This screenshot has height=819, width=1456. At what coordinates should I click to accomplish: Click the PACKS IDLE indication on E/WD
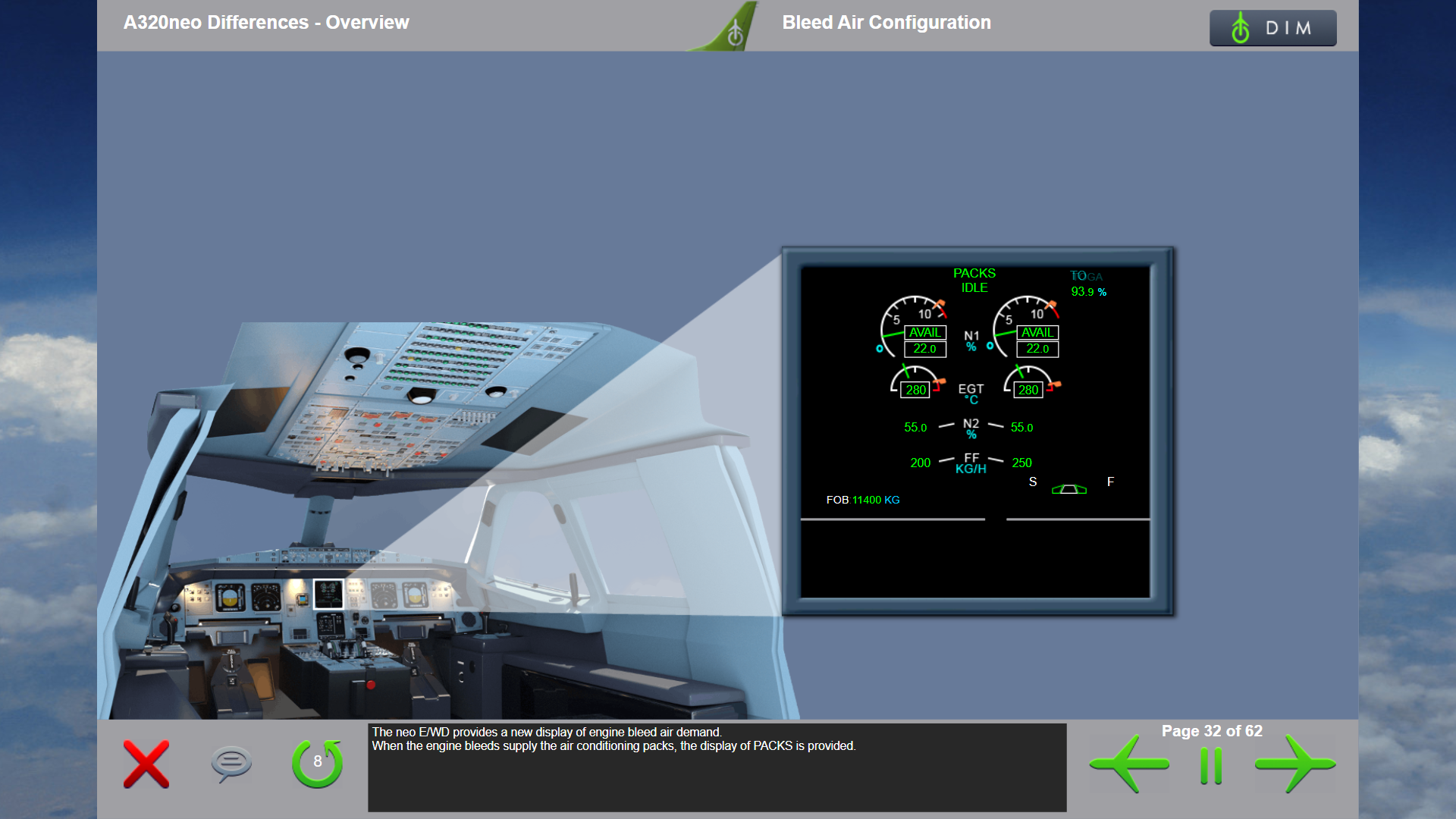(x=974, y=281)
